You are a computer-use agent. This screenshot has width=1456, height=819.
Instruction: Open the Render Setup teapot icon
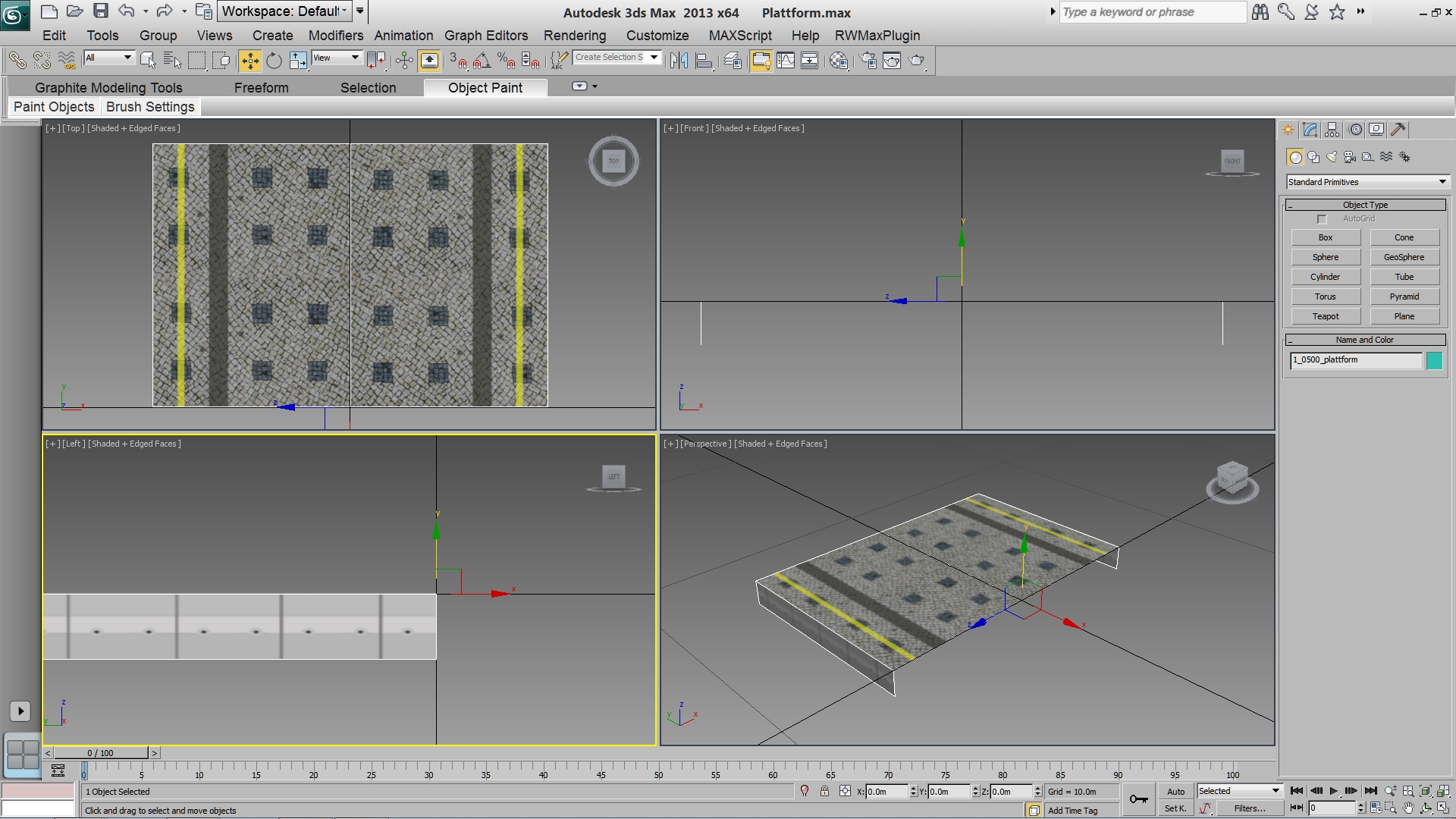(x=868, y=61)
